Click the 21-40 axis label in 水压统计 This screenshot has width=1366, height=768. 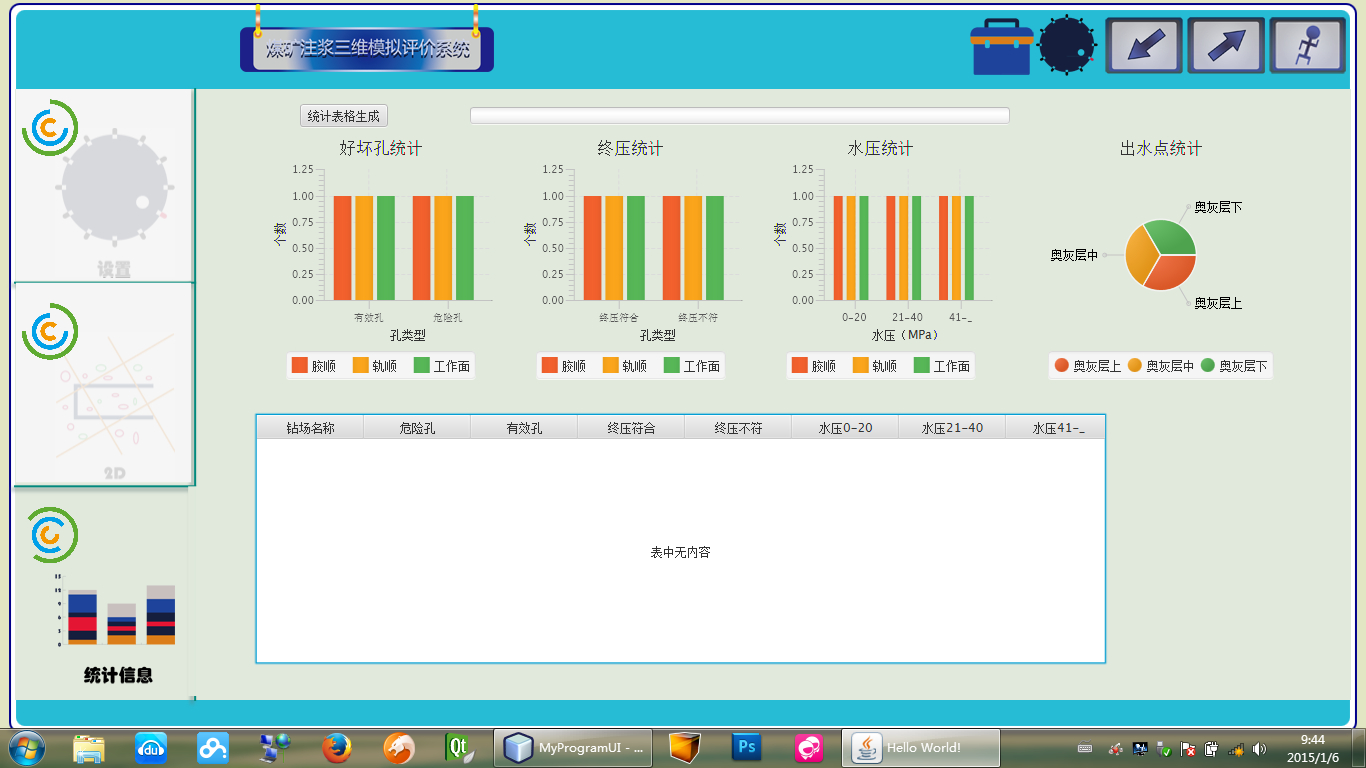point(908,318)
